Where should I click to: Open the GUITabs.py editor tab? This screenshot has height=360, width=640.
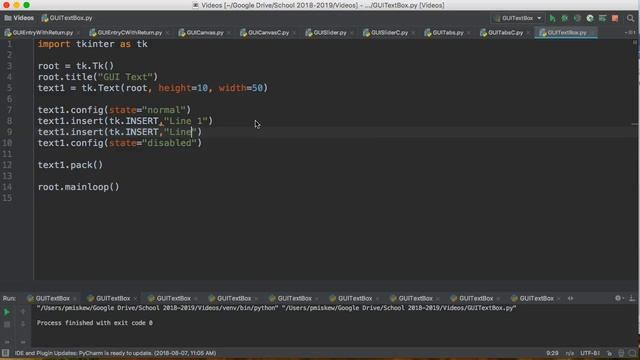tap(447, 33)
